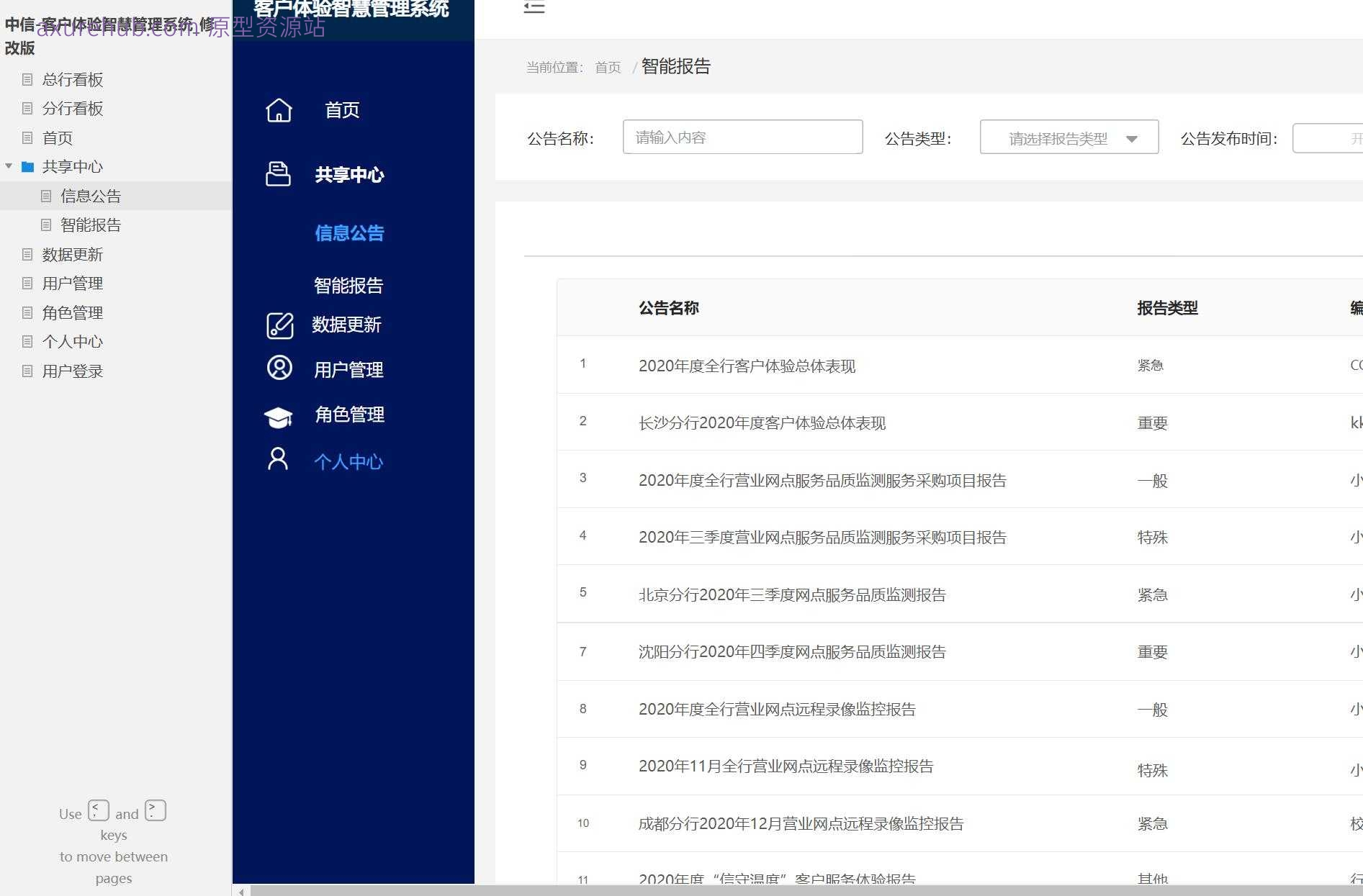Viewport: 1363px width, 896px height.
Task: Click the blue folder icon of 共享中心
Action: [28, 167]
